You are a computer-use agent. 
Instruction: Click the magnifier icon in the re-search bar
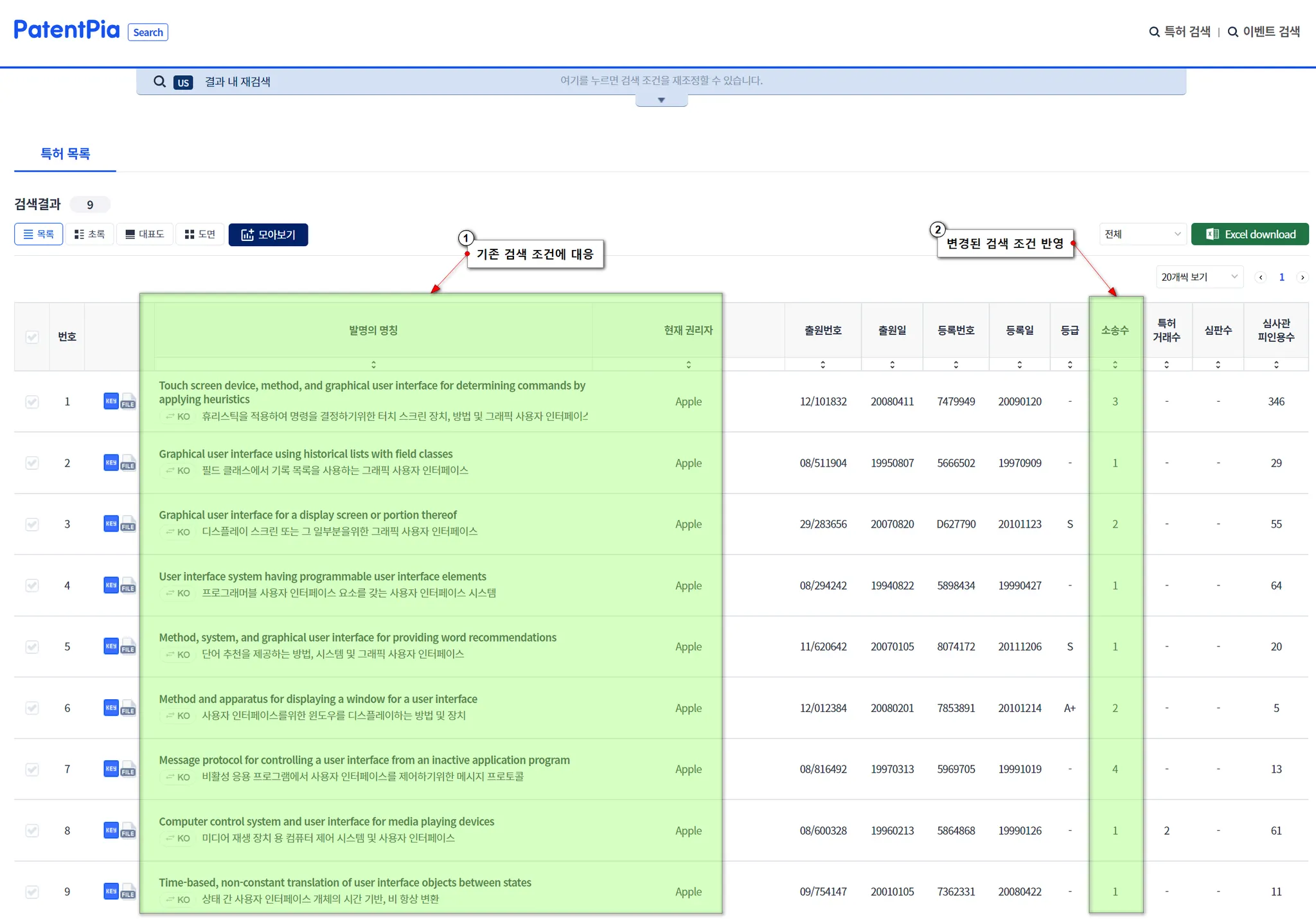159,82
